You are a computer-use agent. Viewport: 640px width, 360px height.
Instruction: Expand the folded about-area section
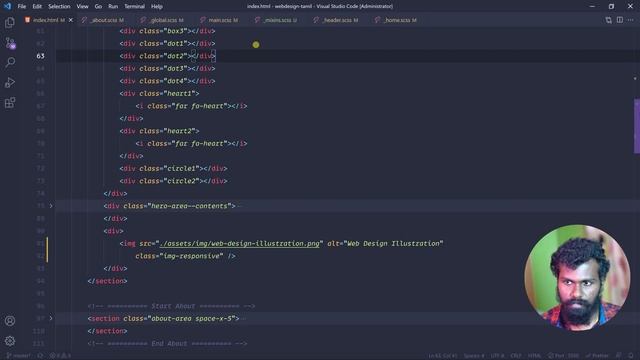[51, 318]
